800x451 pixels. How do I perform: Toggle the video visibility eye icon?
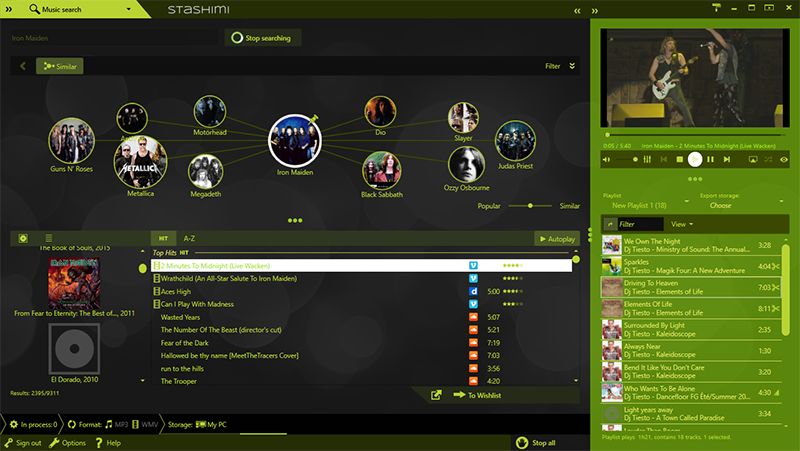(784, 159)
